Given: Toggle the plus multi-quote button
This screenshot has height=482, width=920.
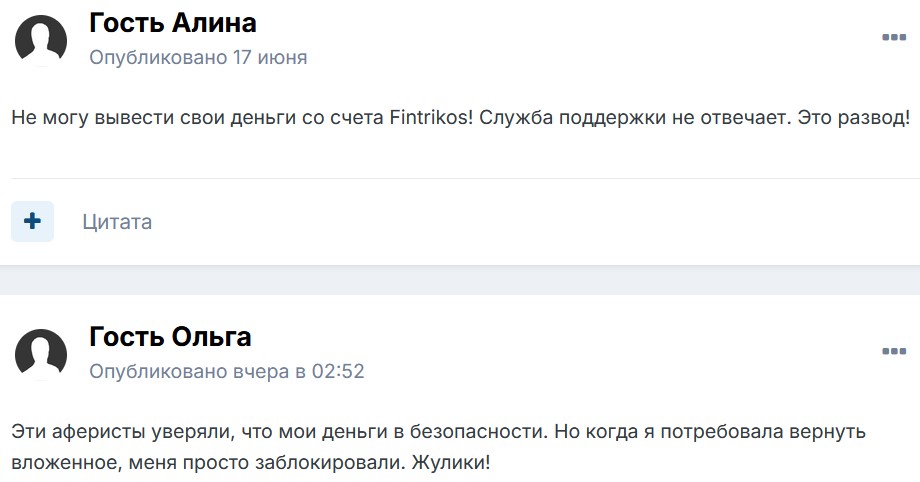Looking at the screenshot, I should [x=33, y=221].
